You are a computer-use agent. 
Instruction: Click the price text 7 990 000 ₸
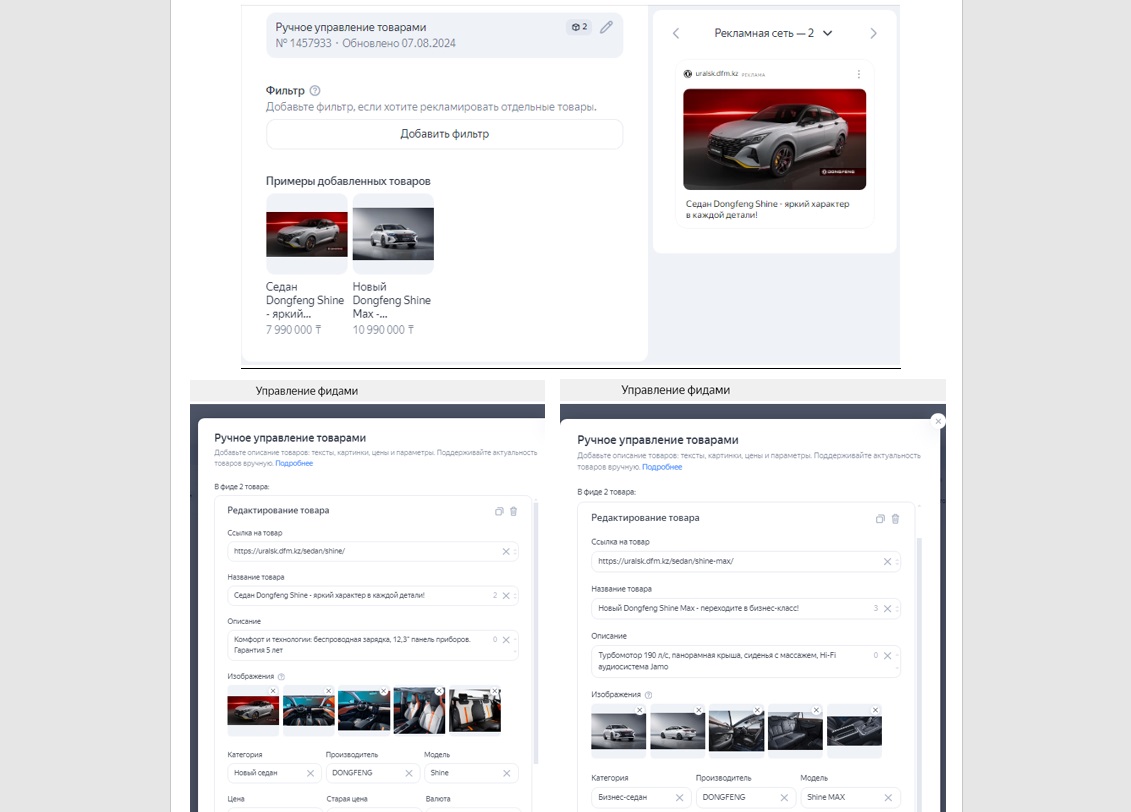(x=294, y=330)
